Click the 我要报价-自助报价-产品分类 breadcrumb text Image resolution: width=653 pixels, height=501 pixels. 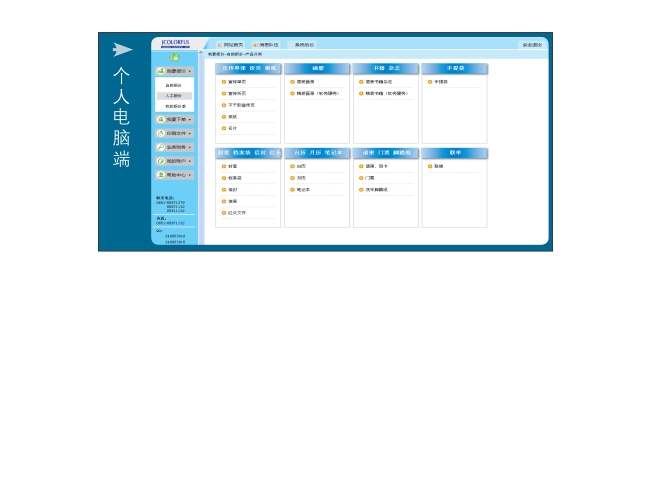coord(235,55)
